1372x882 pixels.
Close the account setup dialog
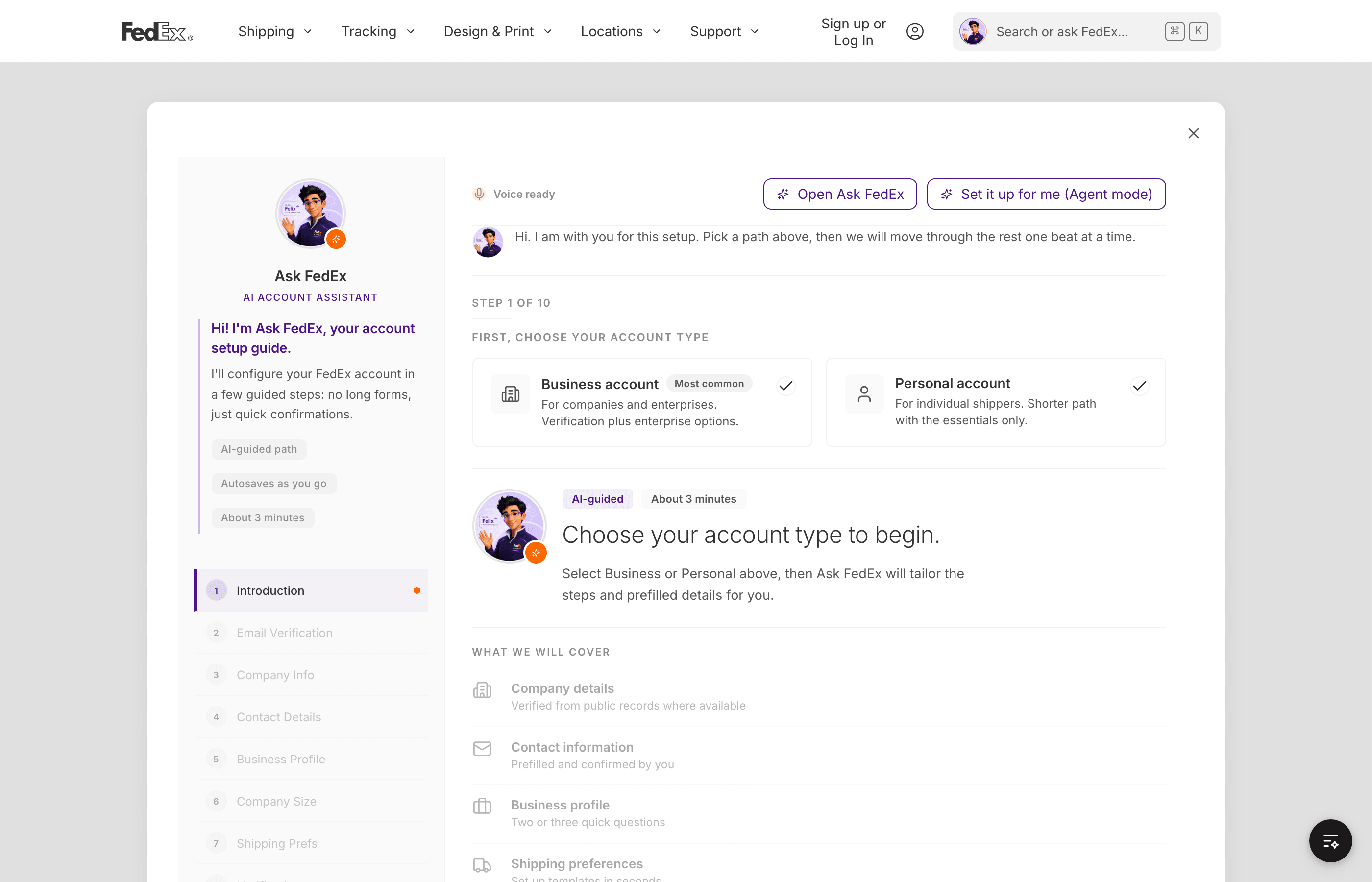tap(1193, 133)
